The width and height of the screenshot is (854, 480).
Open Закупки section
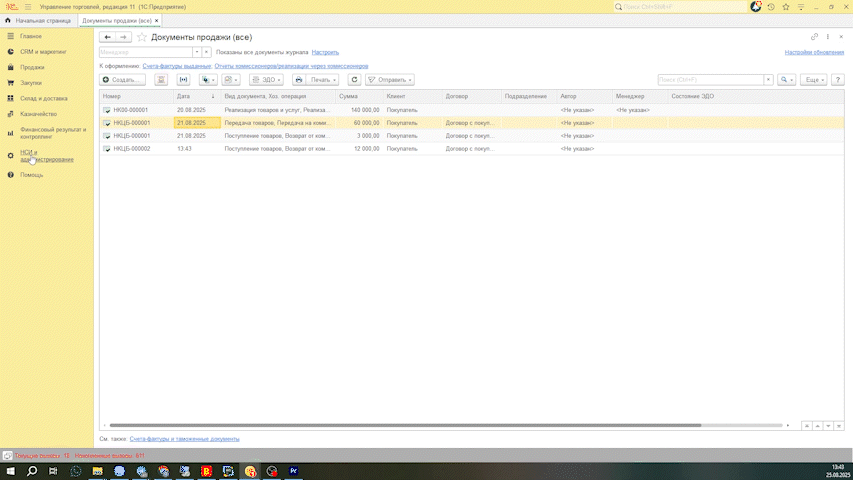point(31,83)
